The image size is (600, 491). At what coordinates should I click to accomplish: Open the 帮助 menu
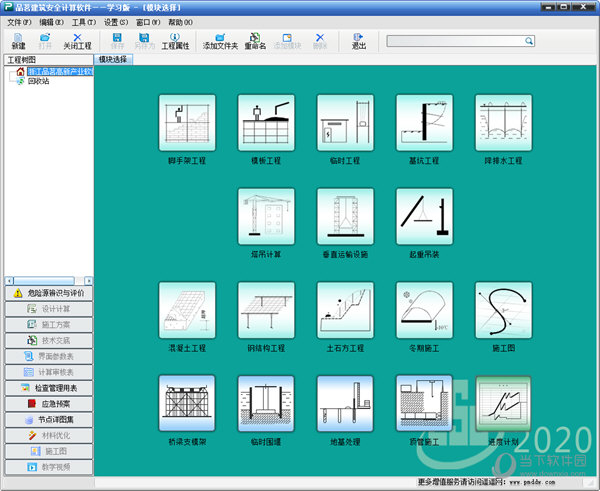[x=180, y=22]
